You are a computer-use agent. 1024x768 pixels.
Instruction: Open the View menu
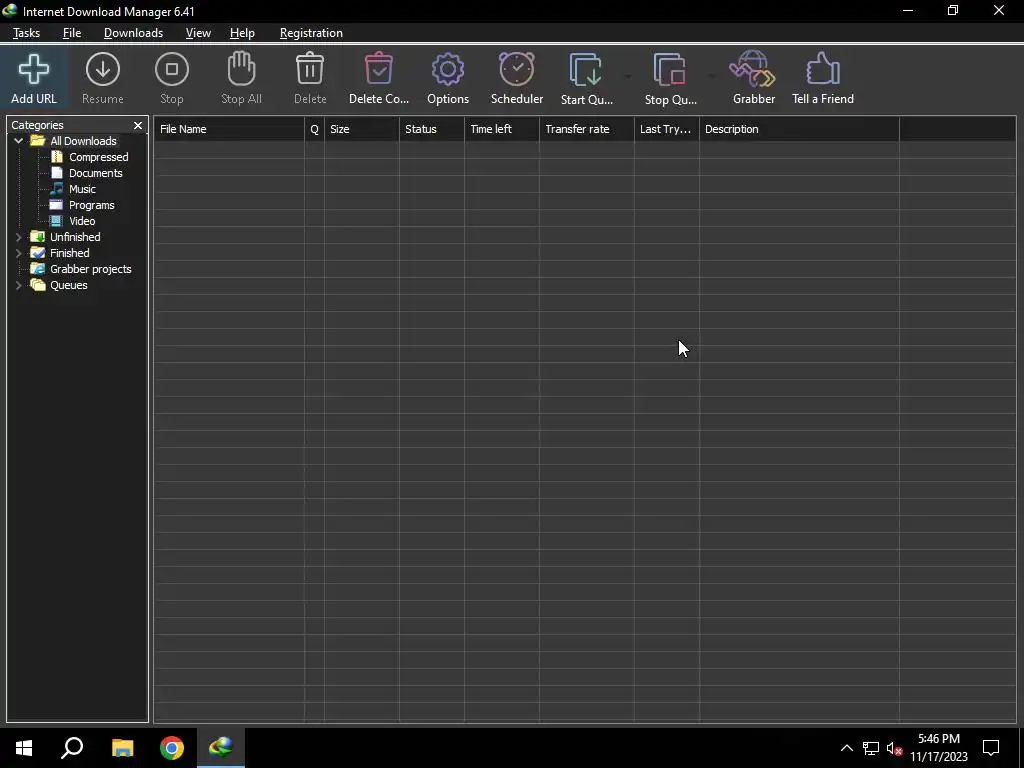198,33
